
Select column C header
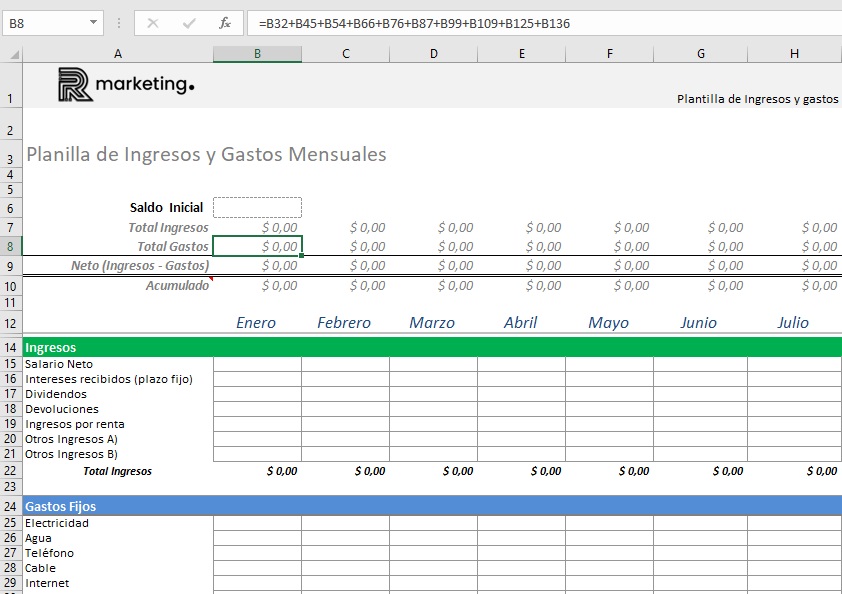click(345, 54)
